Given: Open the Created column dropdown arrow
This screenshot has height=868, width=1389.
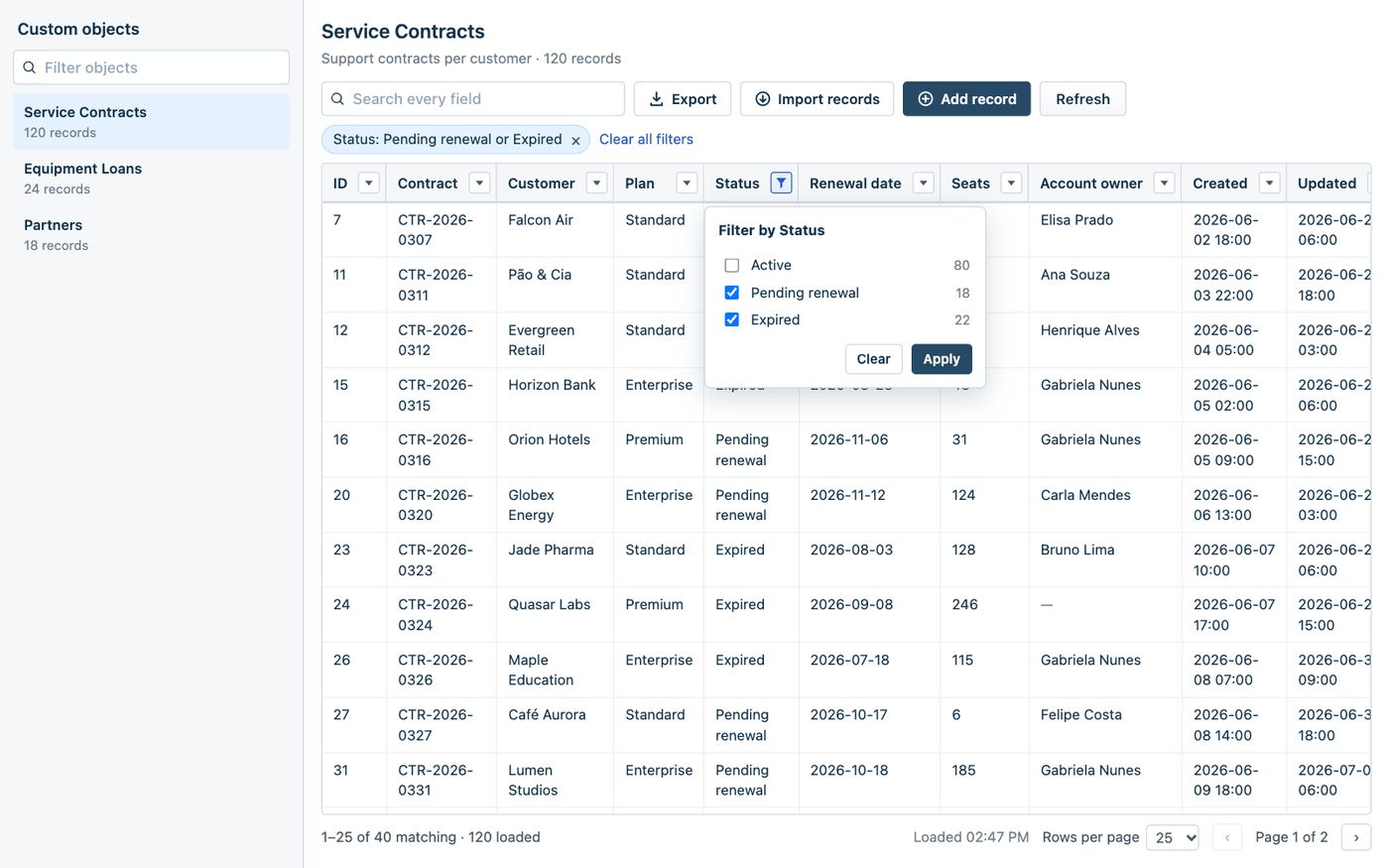Looking at the screenshot, I should click(x=1270, y=183).
